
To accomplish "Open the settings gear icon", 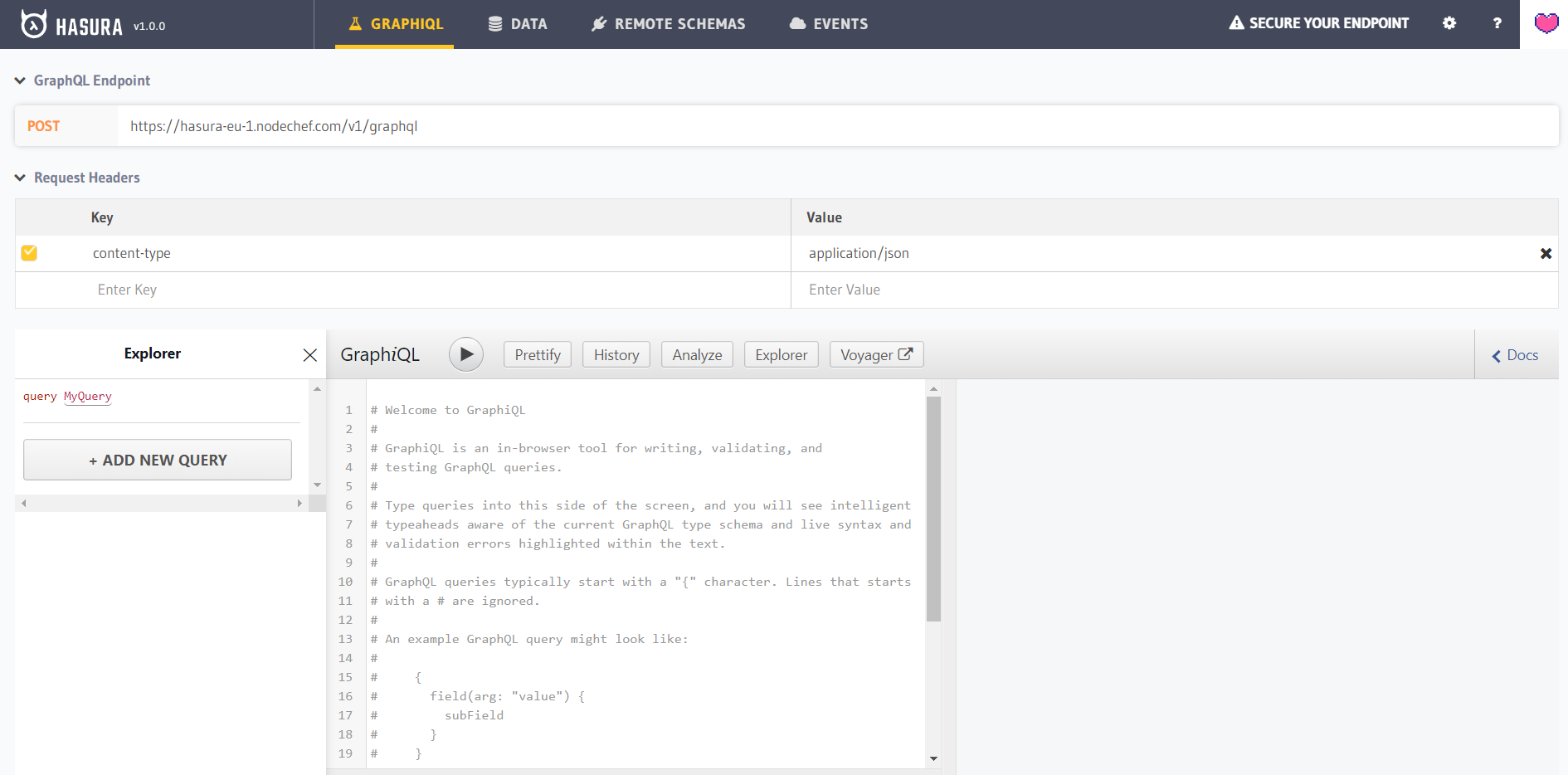I will point(1449,23).
